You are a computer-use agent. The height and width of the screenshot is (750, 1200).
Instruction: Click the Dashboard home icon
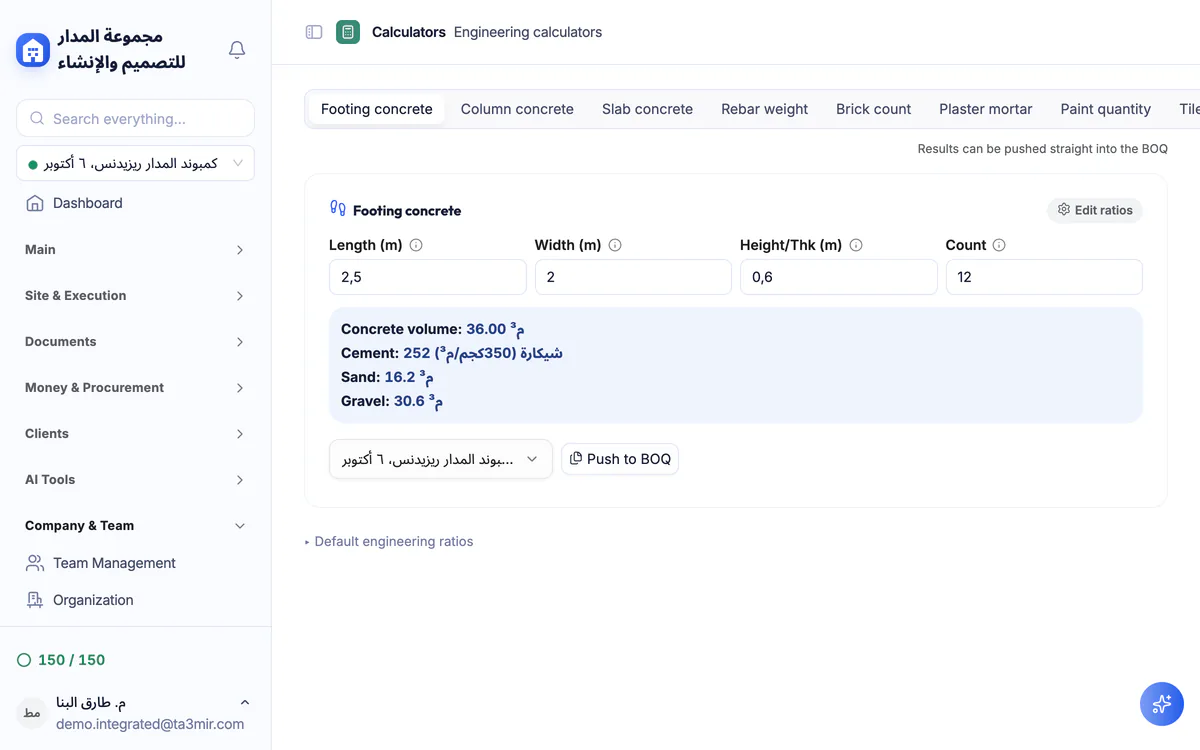pyautogui.click(x=35, y=203)
